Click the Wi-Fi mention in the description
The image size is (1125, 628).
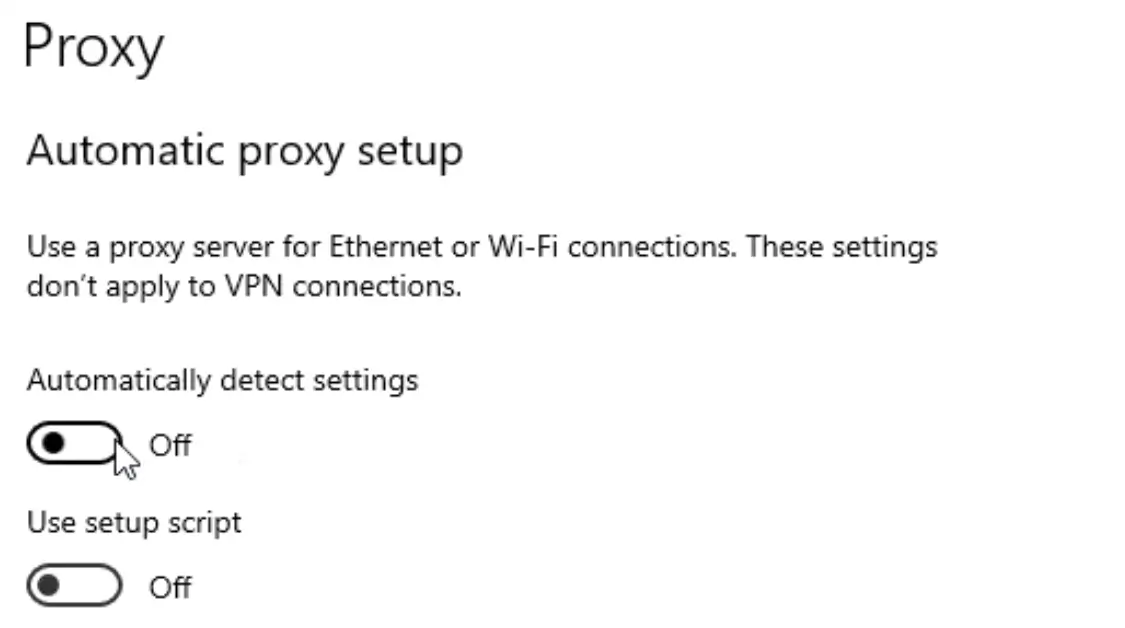521,246
